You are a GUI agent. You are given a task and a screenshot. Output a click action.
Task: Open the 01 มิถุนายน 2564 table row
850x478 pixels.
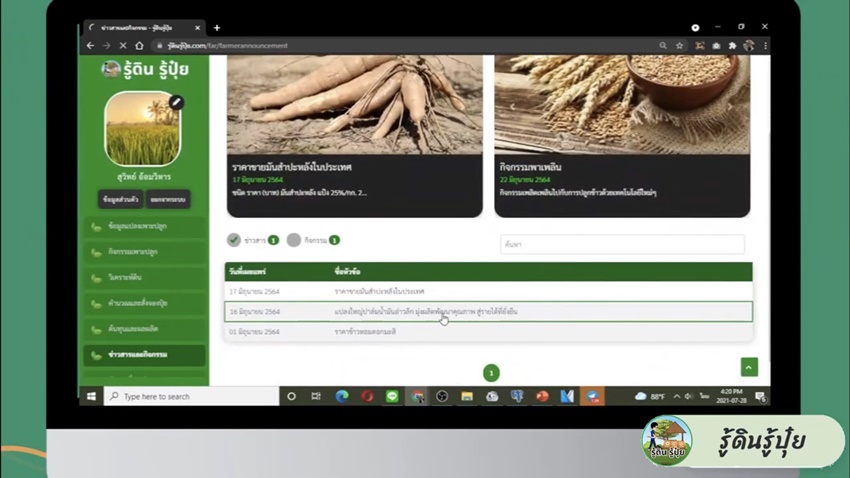click(488, 332)
